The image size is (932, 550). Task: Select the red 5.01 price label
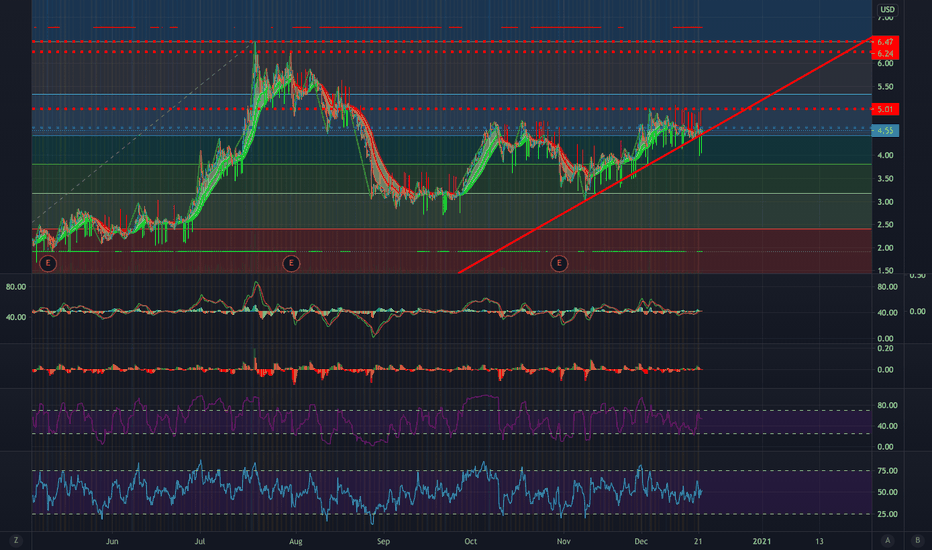885,109
